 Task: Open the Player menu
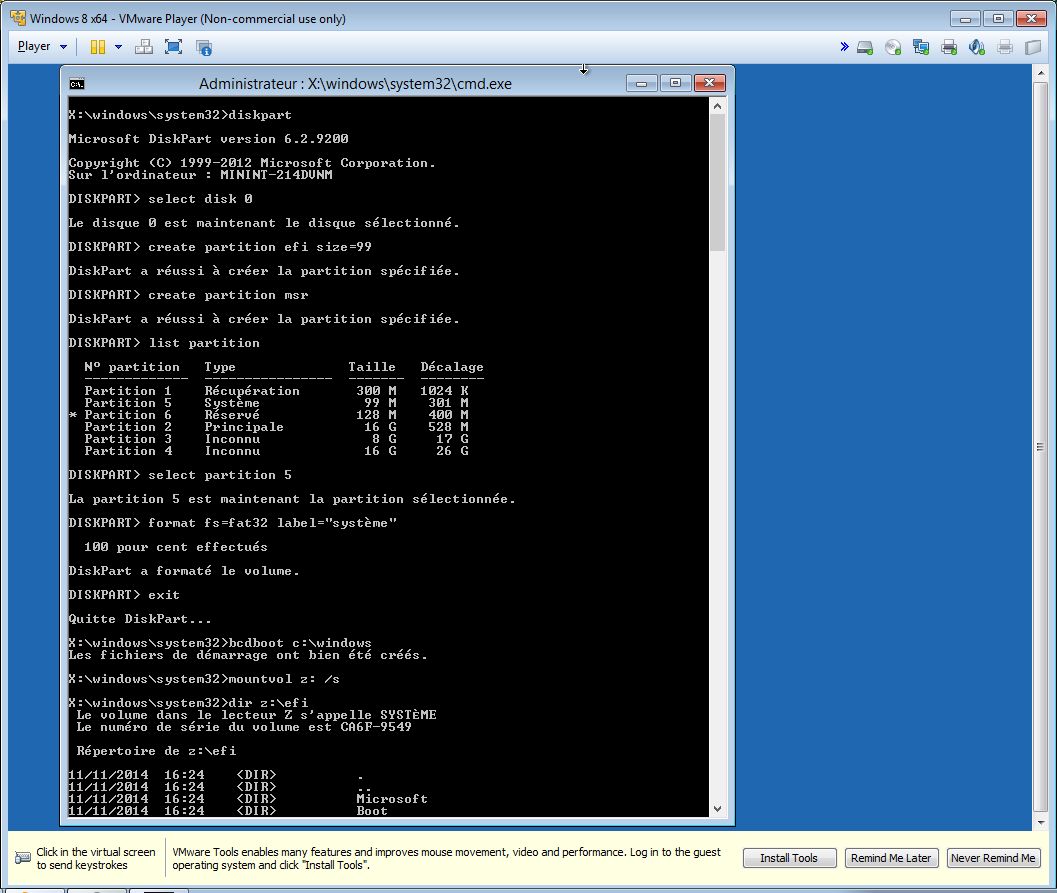42,47
